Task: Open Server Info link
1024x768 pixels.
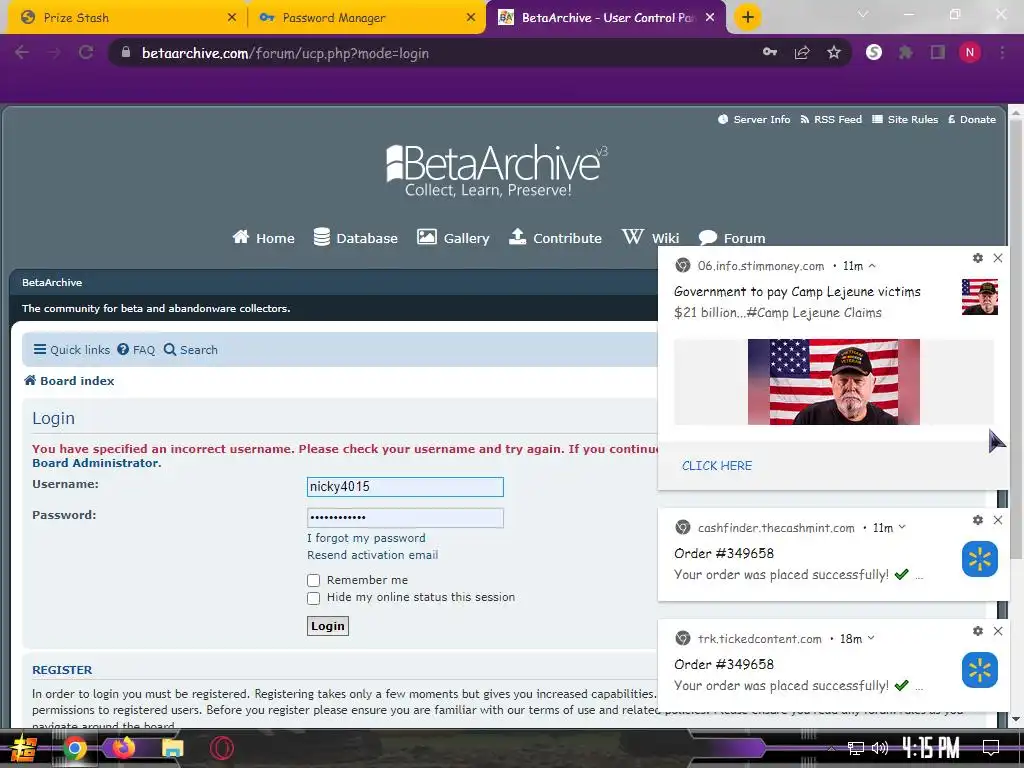Action: click(754, 120)
